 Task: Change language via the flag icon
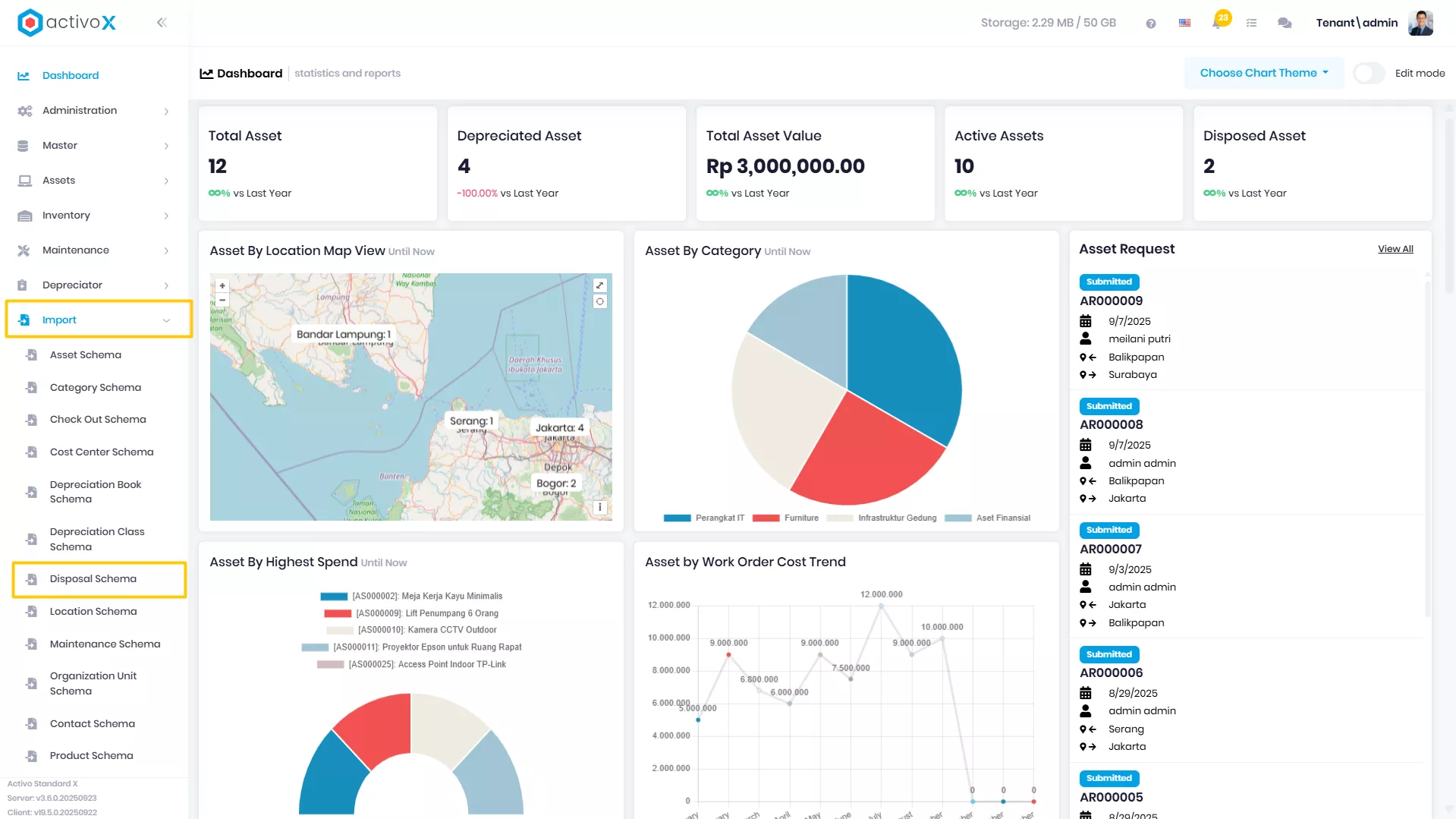coord(1184,23)
